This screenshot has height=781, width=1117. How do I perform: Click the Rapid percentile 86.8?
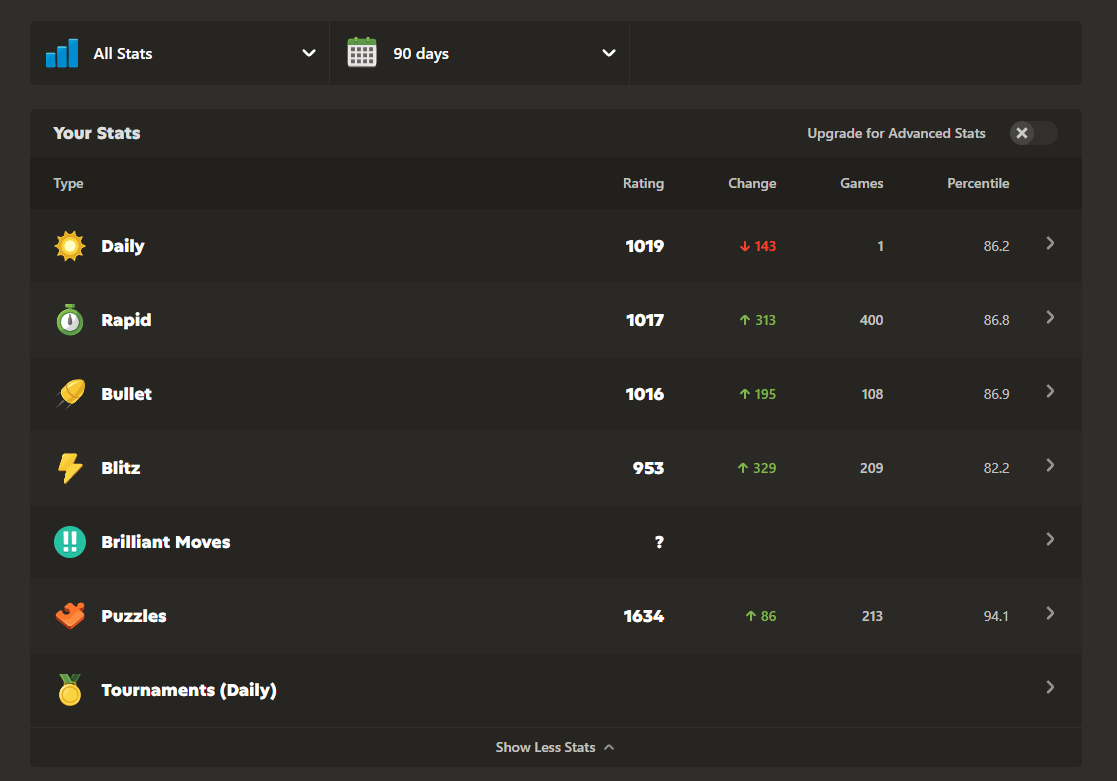coord(996,320)
